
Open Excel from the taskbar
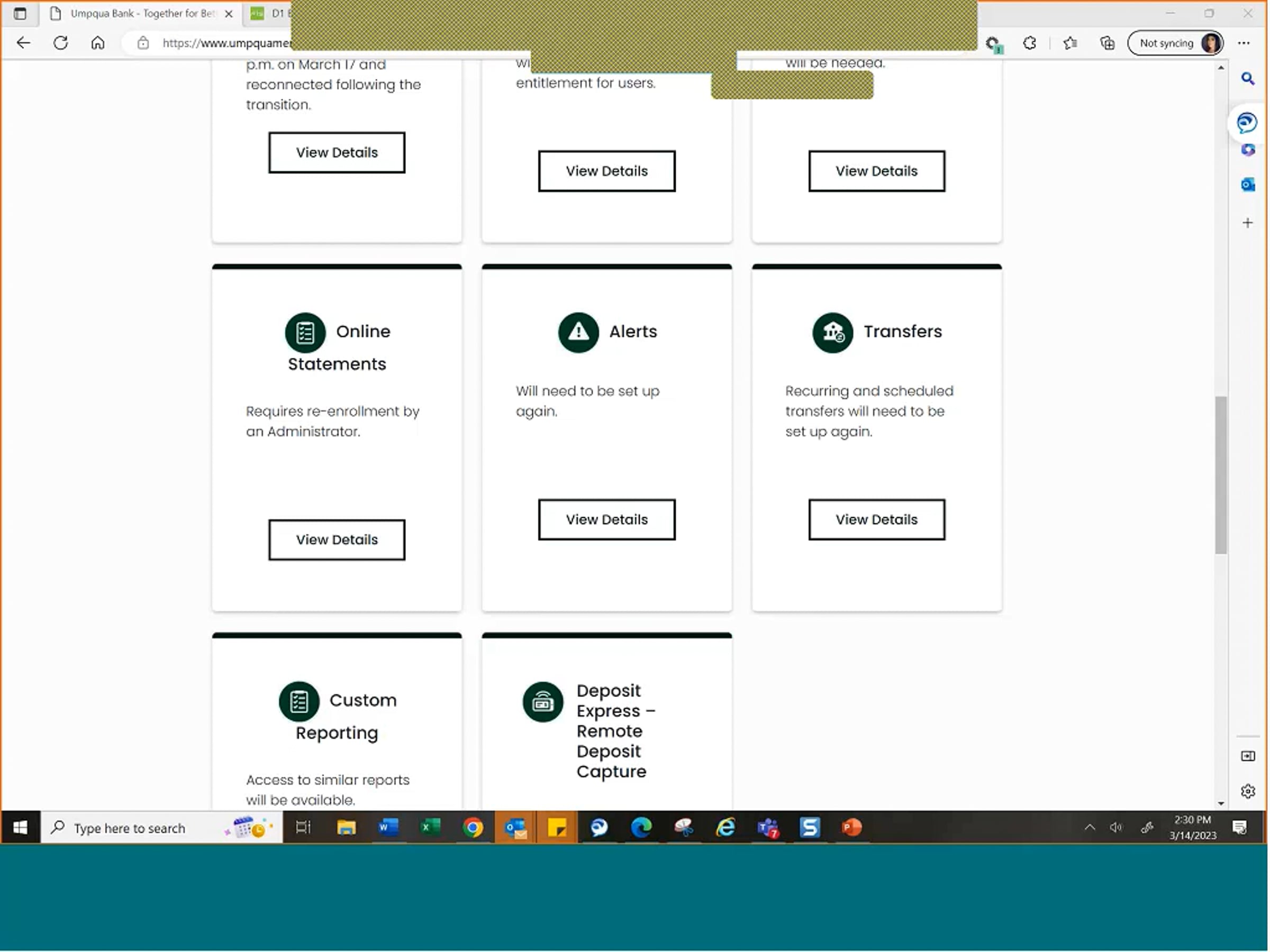point(430,828)
